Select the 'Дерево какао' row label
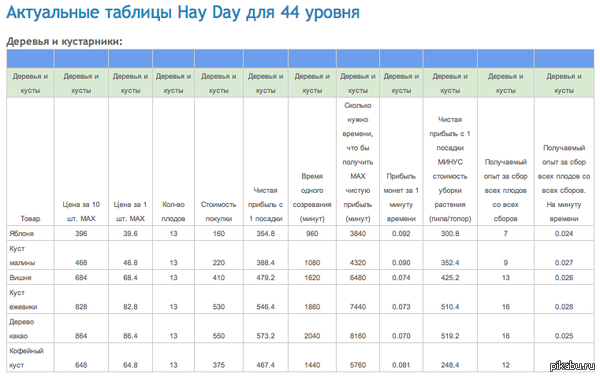 [x=22, y=329]
